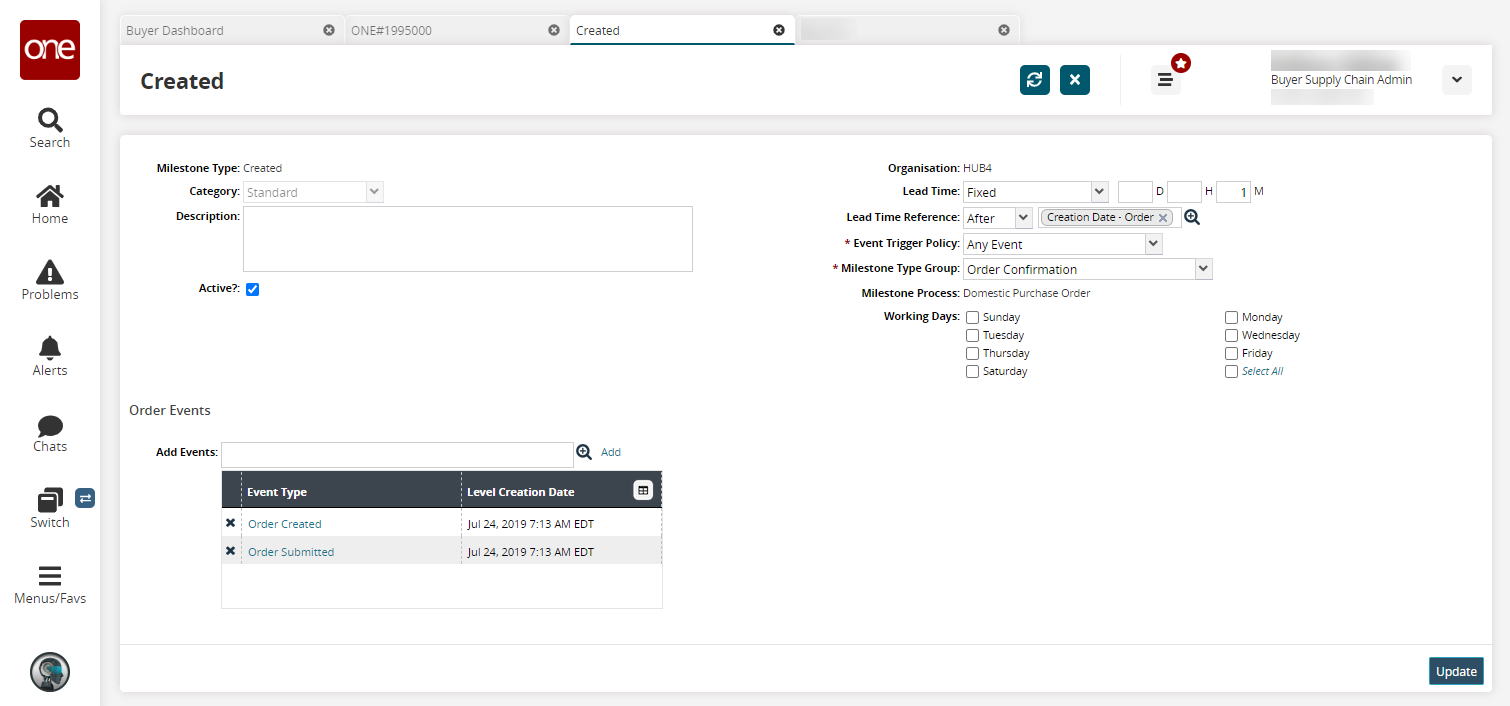
Task: Open Alerts bell icon
Action: tap(49, 347)
